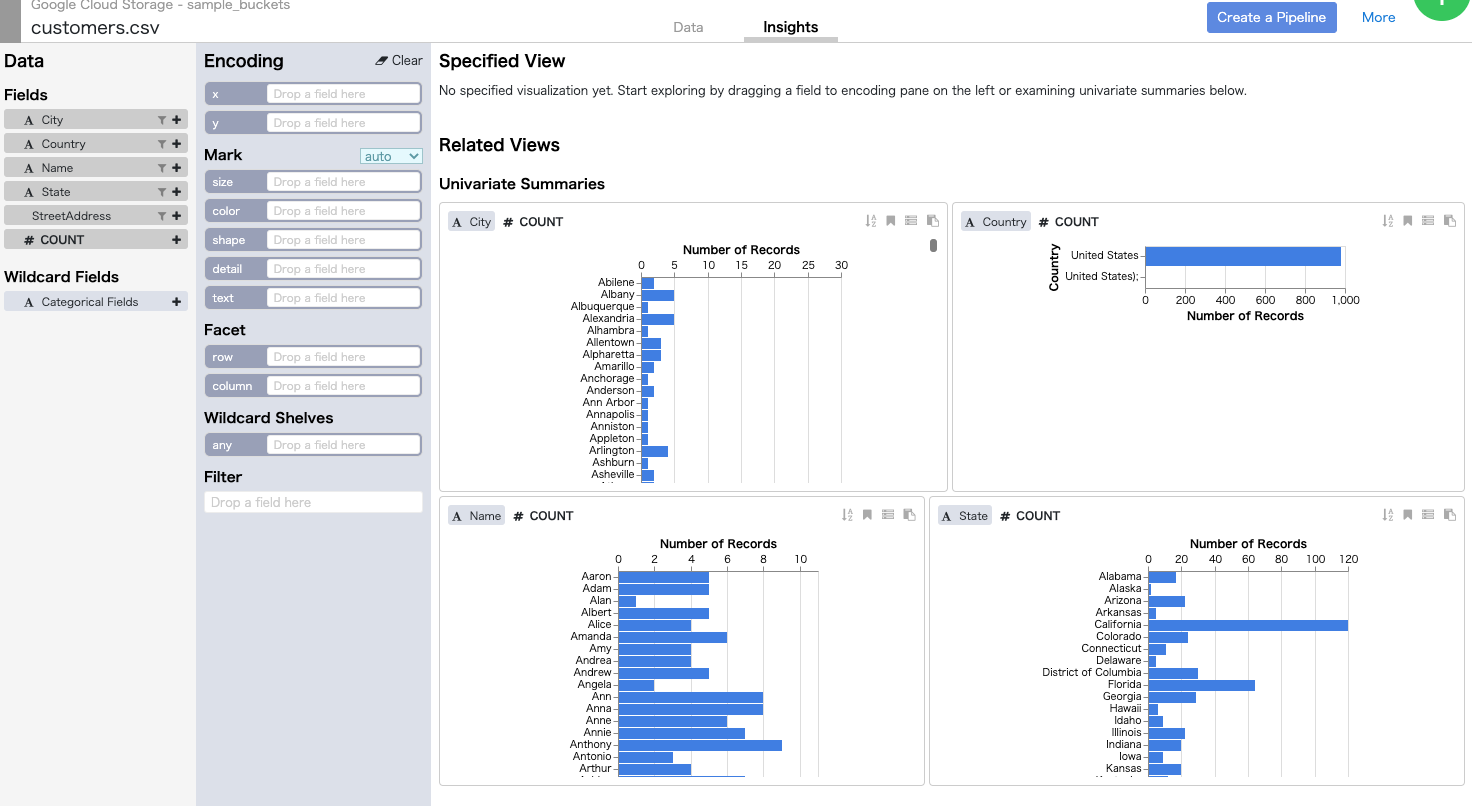The image size is (1472, 806).
Task: Bookmark the State COUNT chart
Action: coord(1407,515)
